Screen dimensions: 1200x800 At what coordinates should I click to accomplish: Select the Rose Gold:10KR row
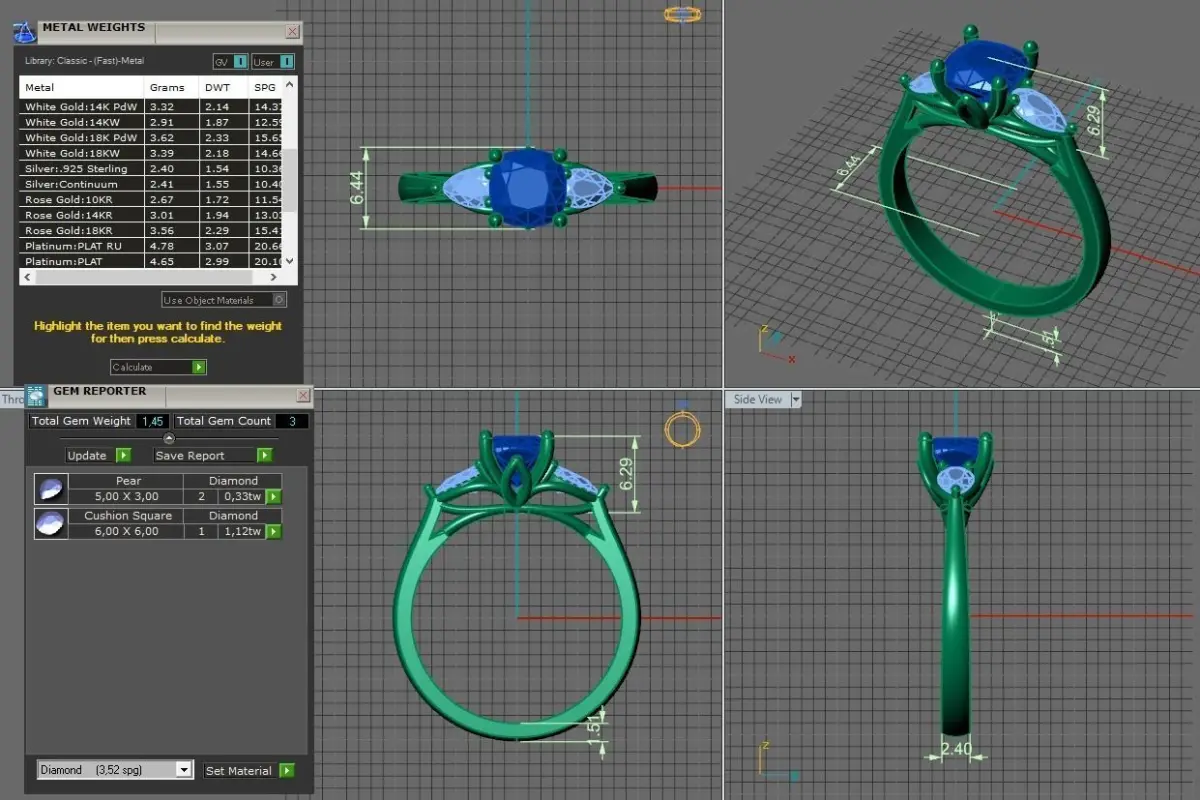[152, 199]
